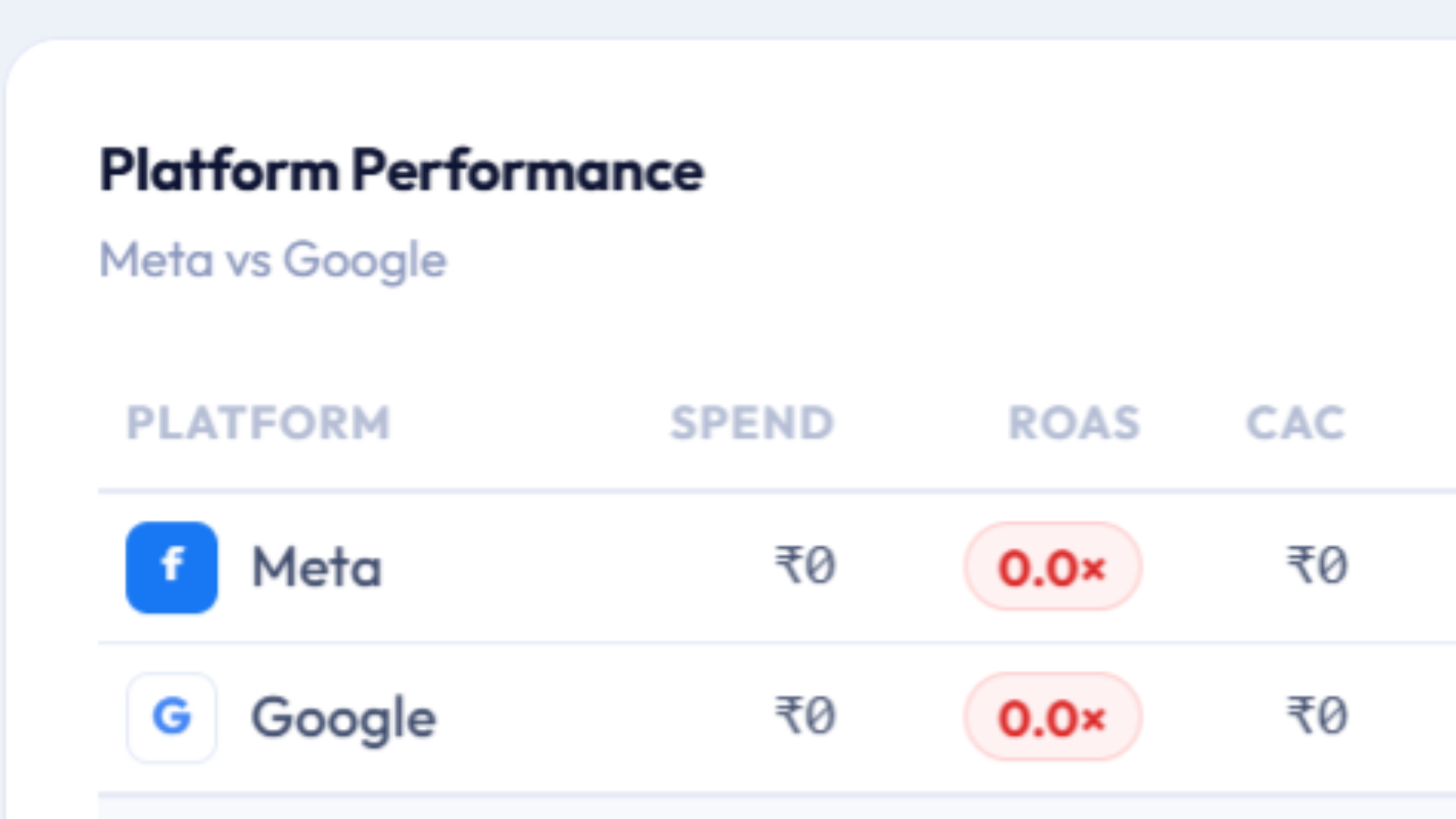Click the Google table row
This screenshot has height=819, width=1456.
pos(777,718)
